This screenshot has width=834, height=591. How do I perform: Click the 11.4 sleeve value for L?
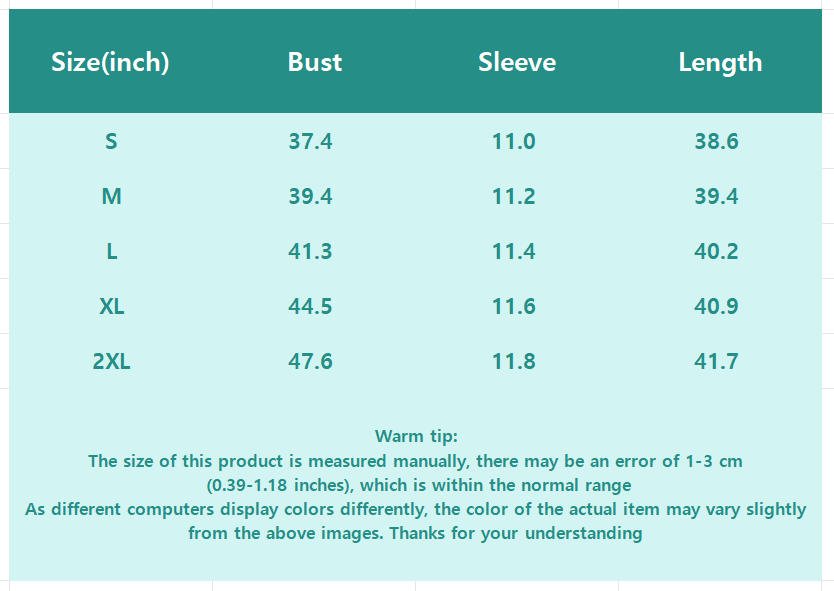pyautogui.click(x=513, y=252)
